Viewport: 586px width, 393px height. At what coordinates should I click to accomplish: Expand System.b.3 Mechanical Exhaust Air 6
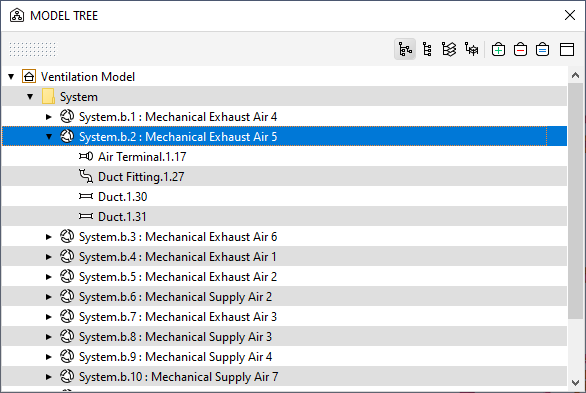pos(49,237)
